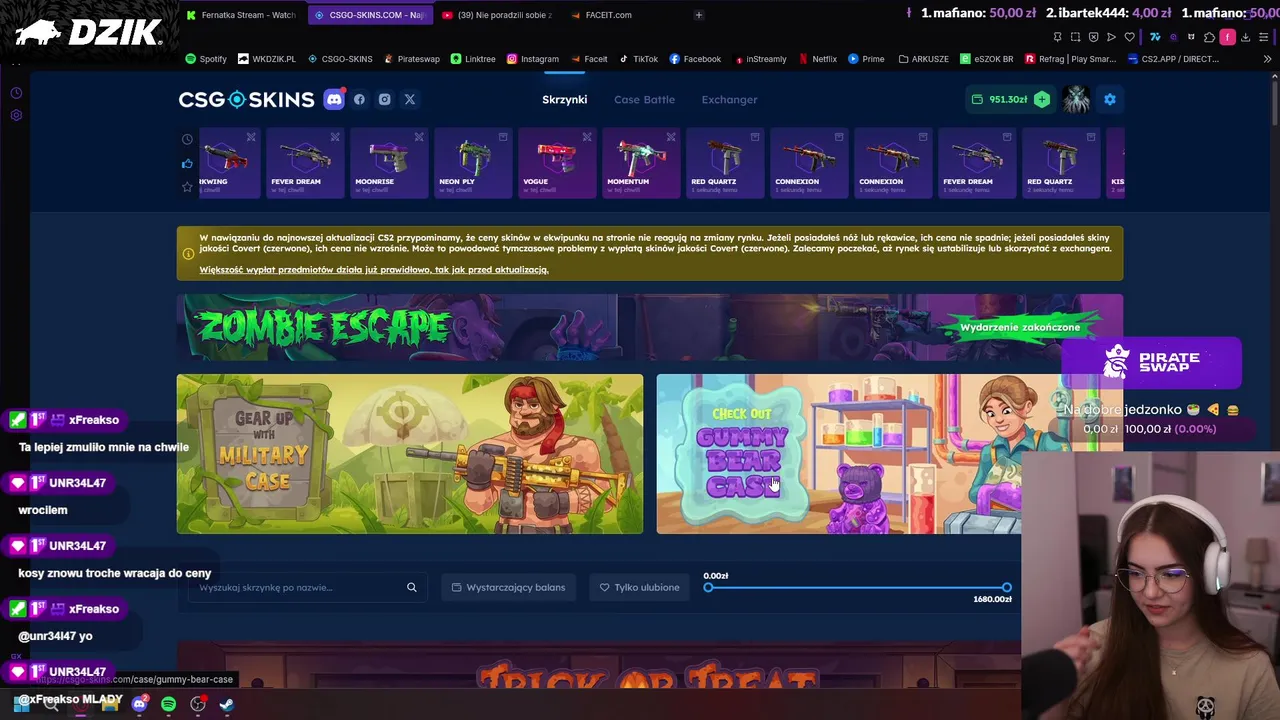Click the heart bookmark icon in browser toolbar
Screen dimensions: 1280x720
1129,37
